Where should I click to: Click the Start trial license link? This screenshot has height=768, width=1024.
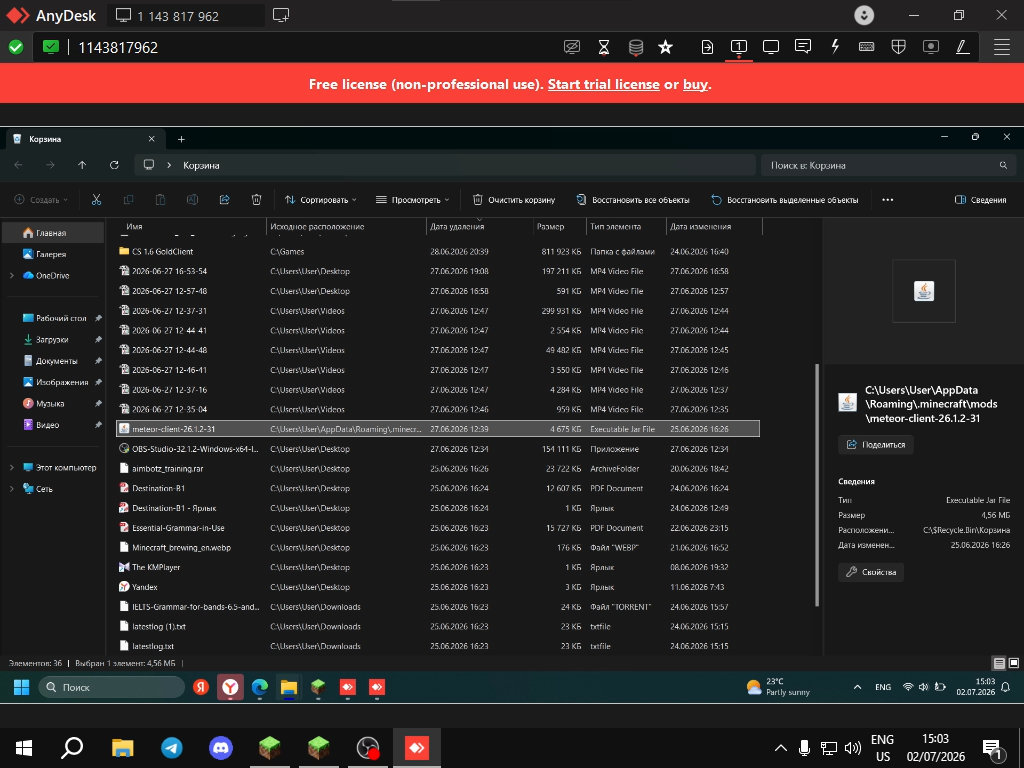[x=603, y=84]
